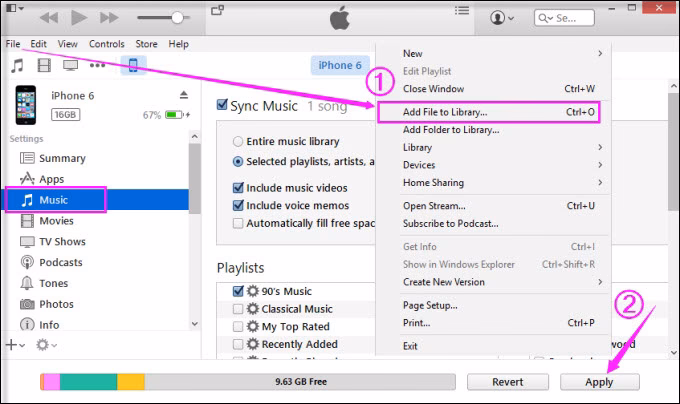680x404 pixels.
Task: Check the Recently Added playlist checkbox
Action: click(x=238, y=344)
